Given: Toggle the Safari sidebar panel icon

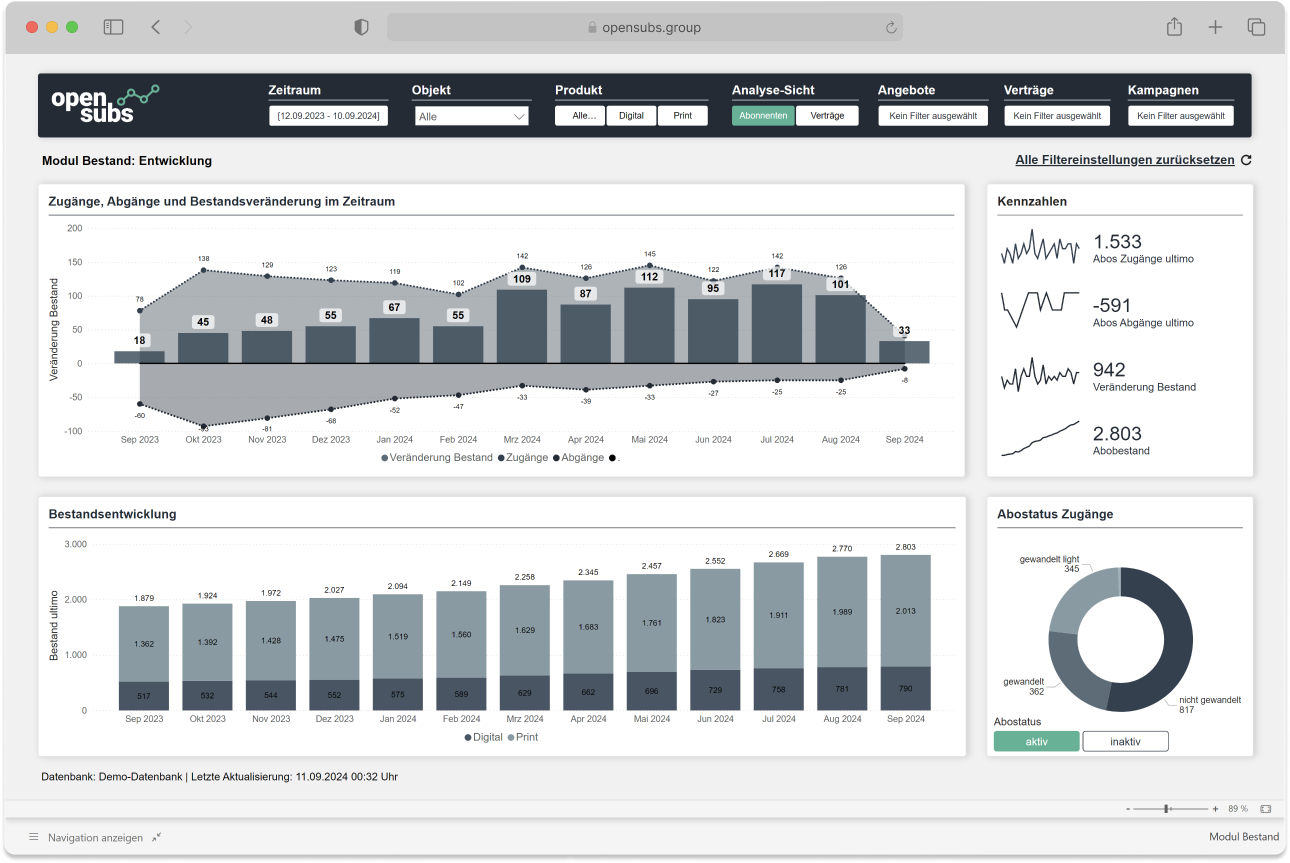Looking at the screenshot, I should click(x=113, y=27).
